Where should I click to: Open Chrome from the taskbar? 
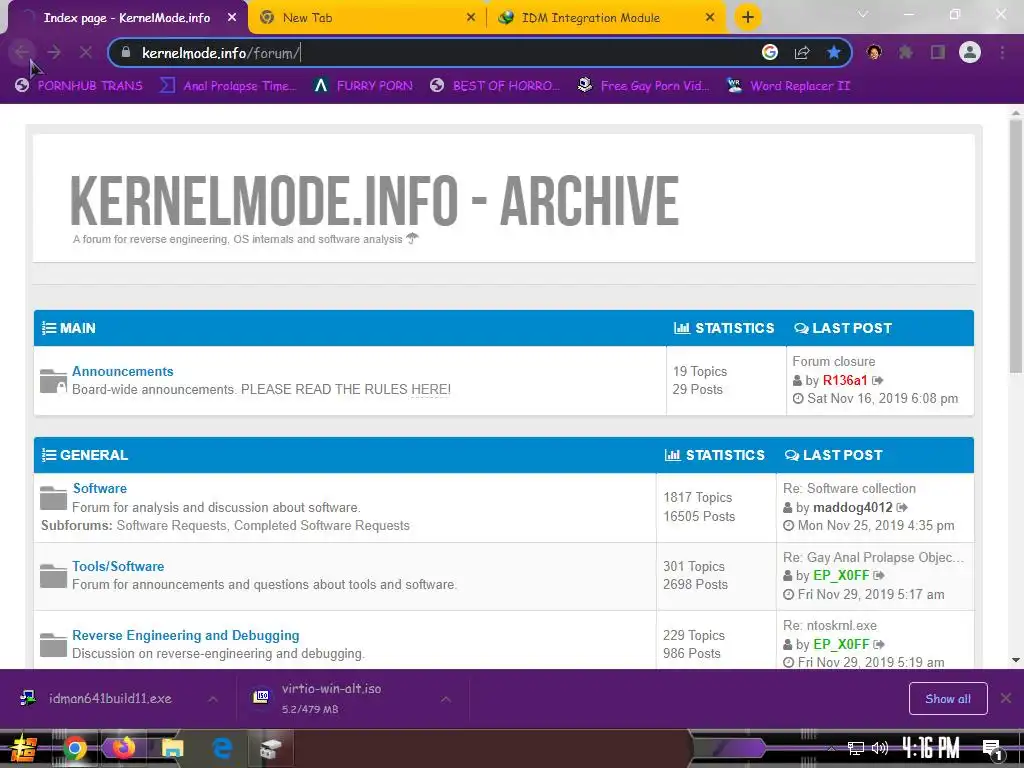(x=74, y=748)
